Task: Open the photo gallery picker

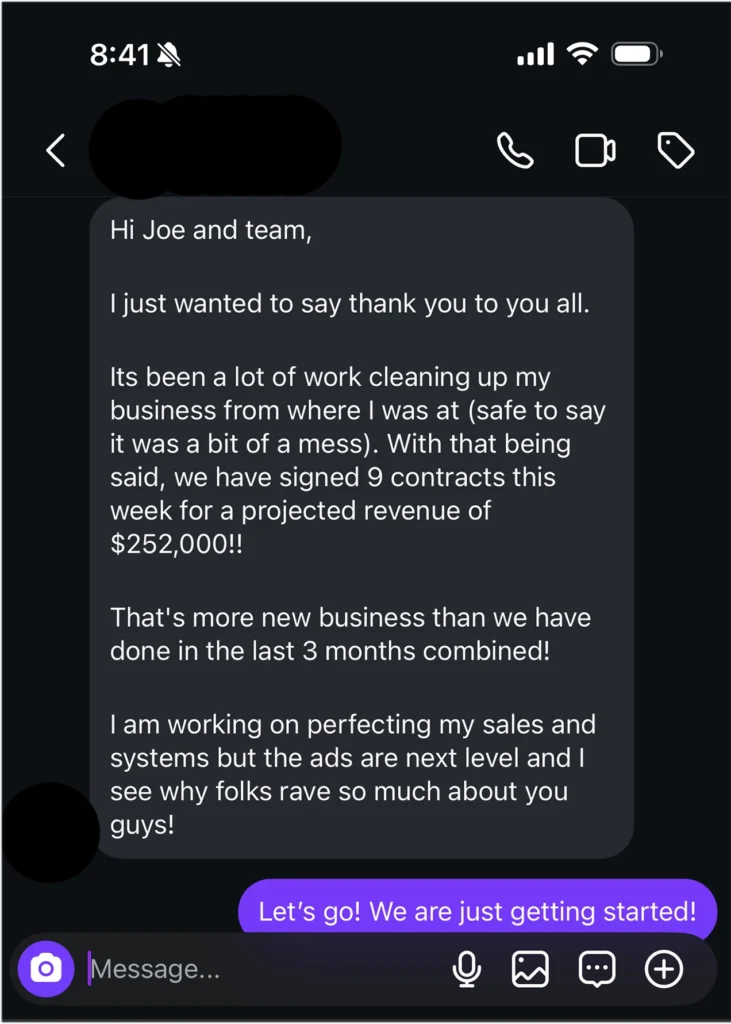Action: tap(531, 968)
